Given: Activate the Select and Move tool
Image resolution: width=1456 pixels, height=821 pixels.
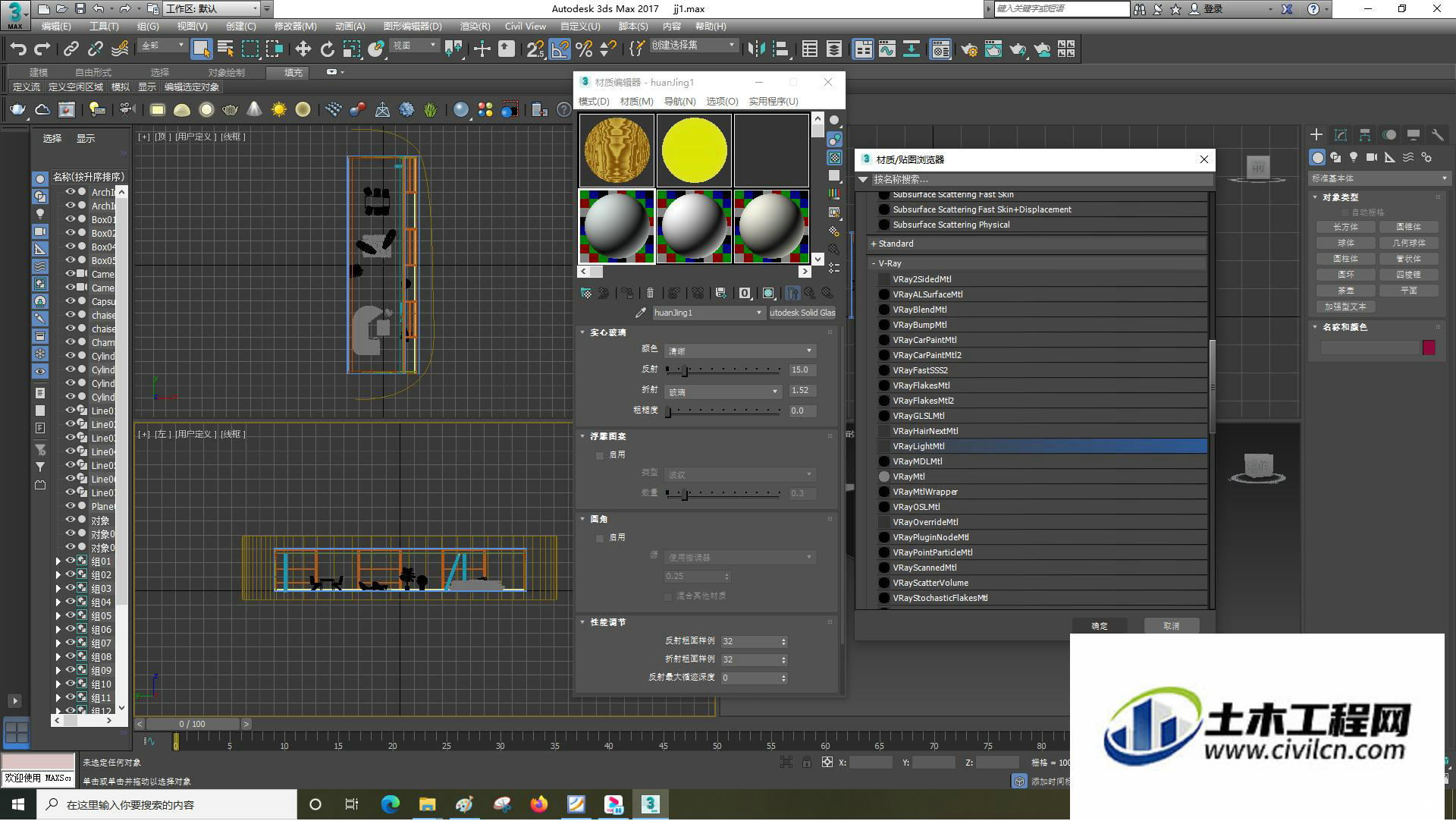Looking at the screenshot, I should click(x=303, y=49).
